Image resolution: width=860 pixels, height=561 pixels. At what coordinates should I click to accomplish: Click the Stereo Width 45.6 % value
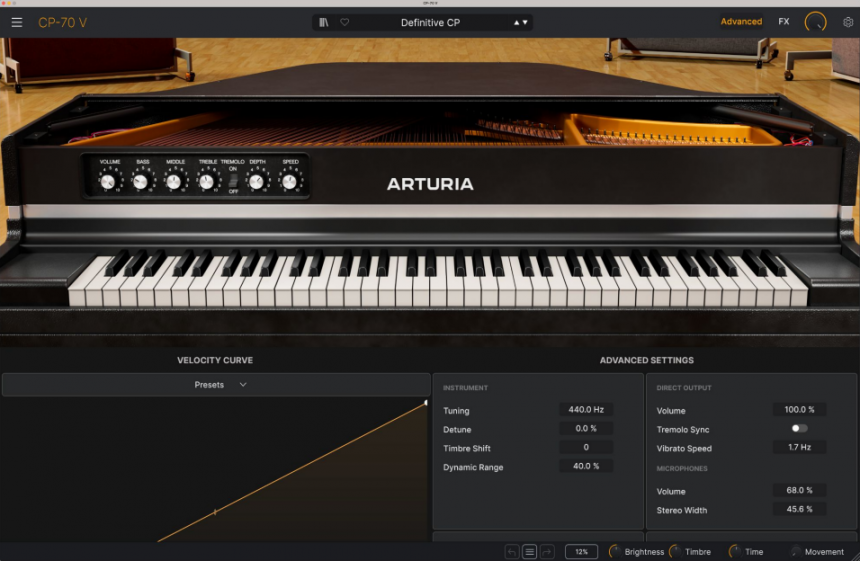point(799,509)
